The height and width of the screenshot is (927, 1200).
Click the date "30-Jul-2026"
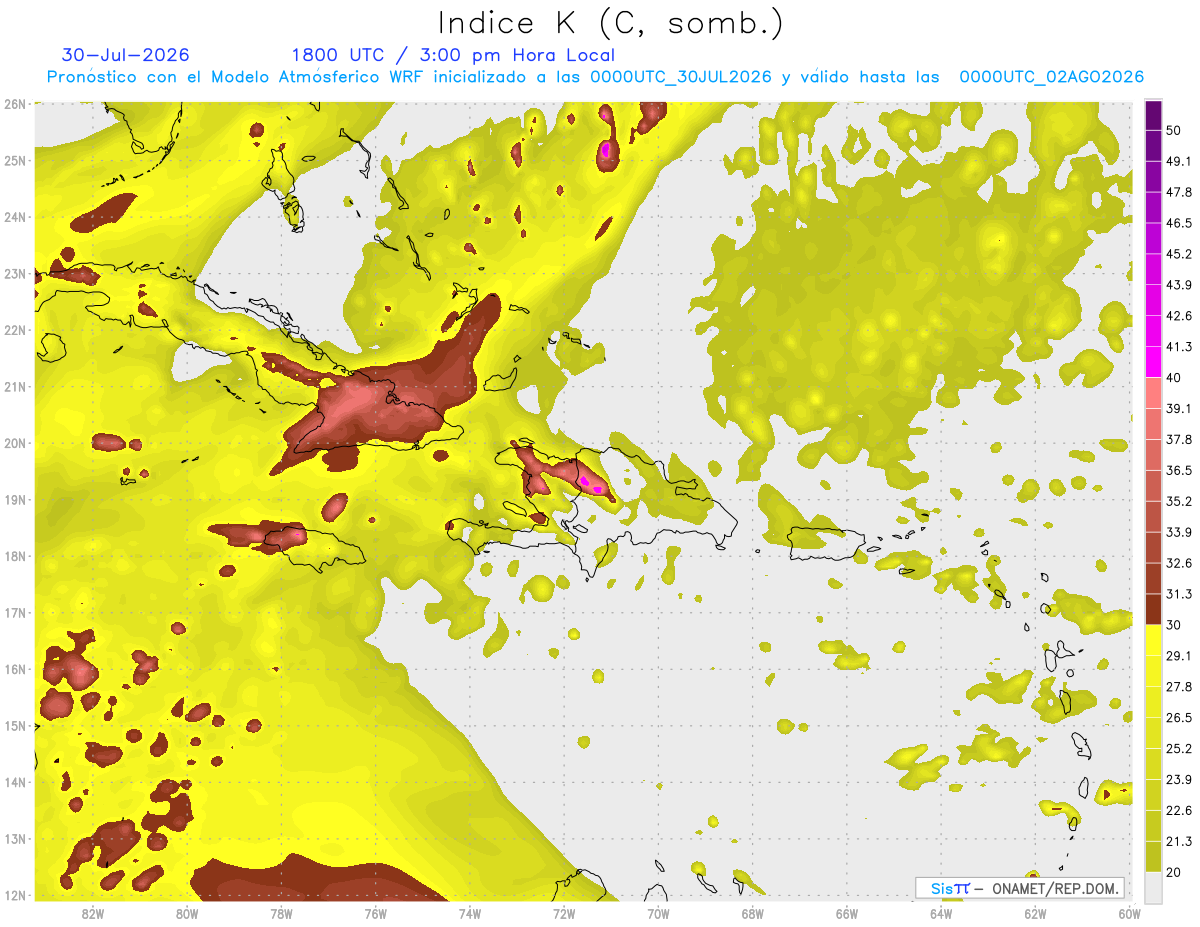125,55
